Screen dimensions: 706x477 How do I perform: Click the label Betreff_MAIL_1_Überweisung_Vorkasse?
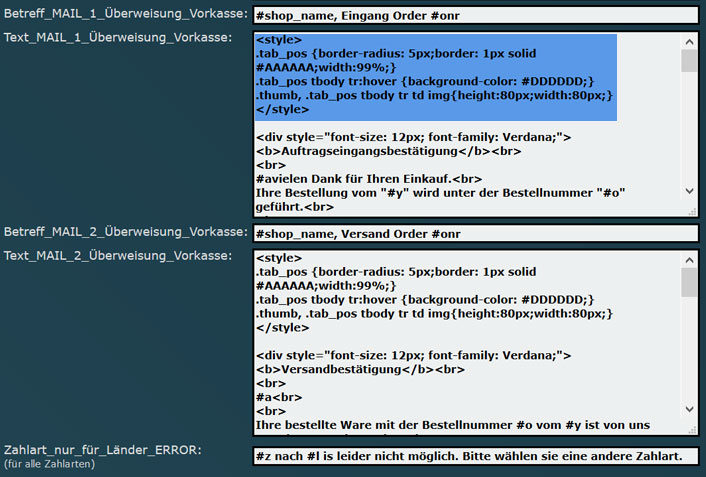point(126,14)
